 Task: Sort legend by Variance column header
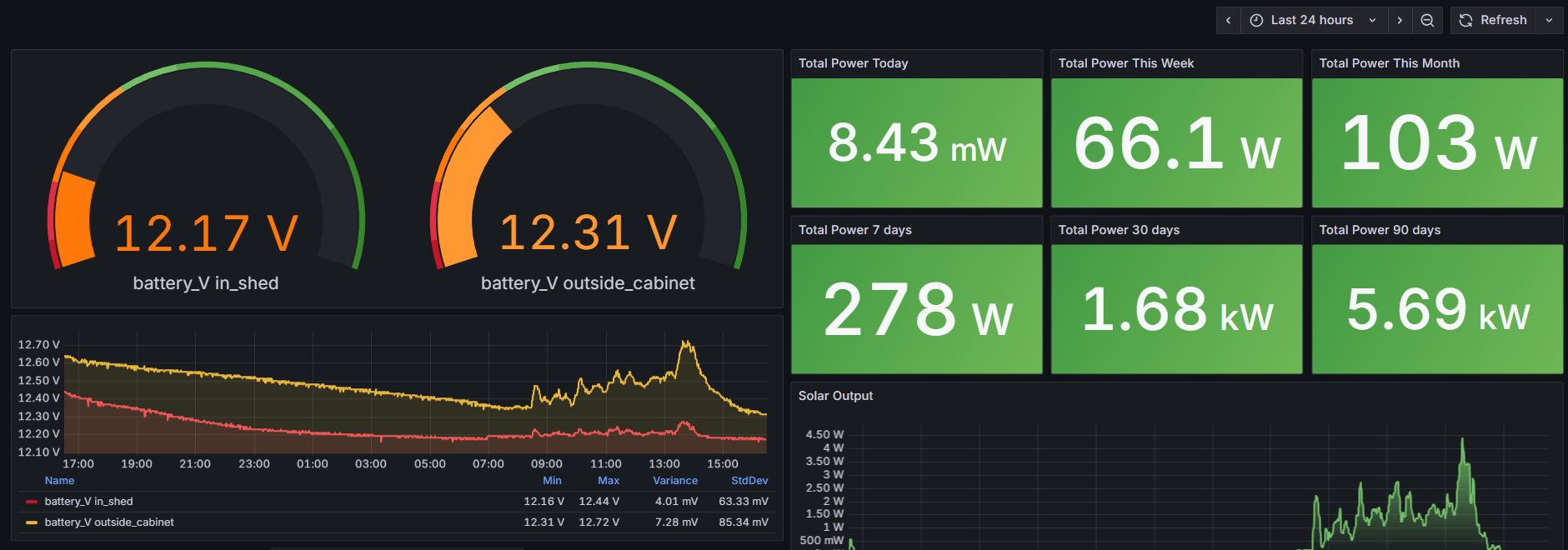click(675, 481)
